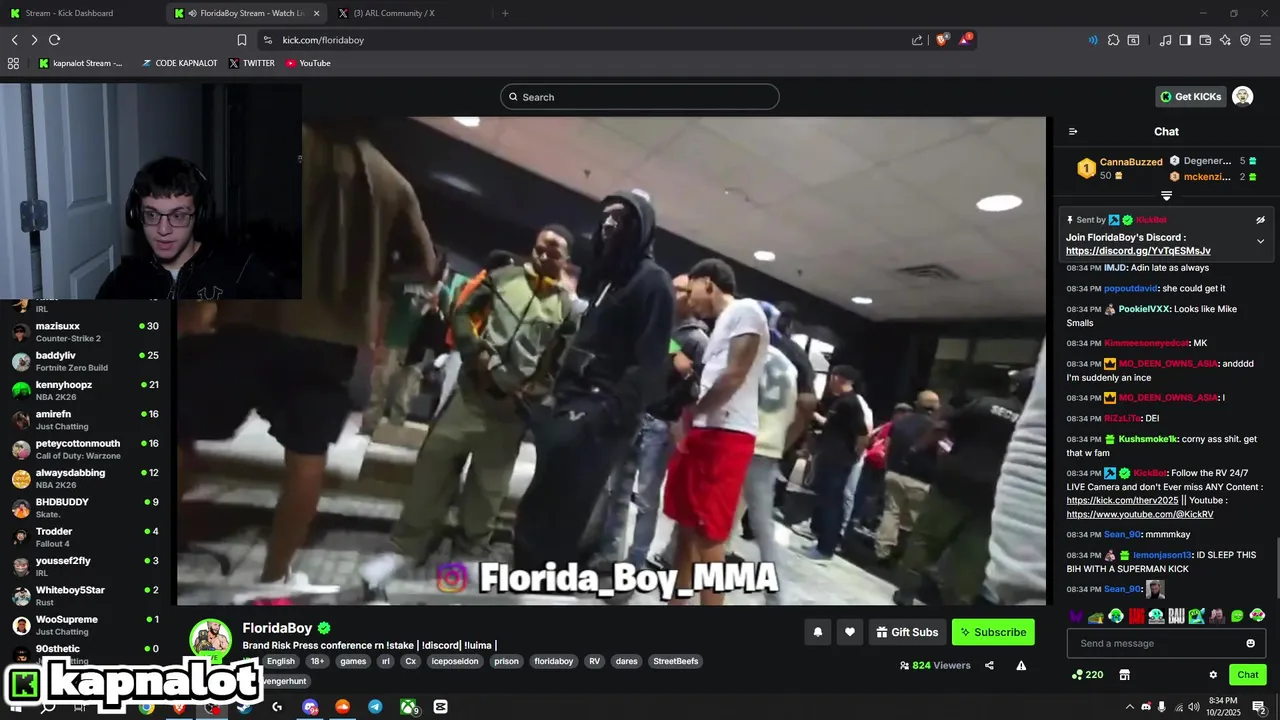Click the Kick search field
1280x720 pixels.
(x=640, y=97)
